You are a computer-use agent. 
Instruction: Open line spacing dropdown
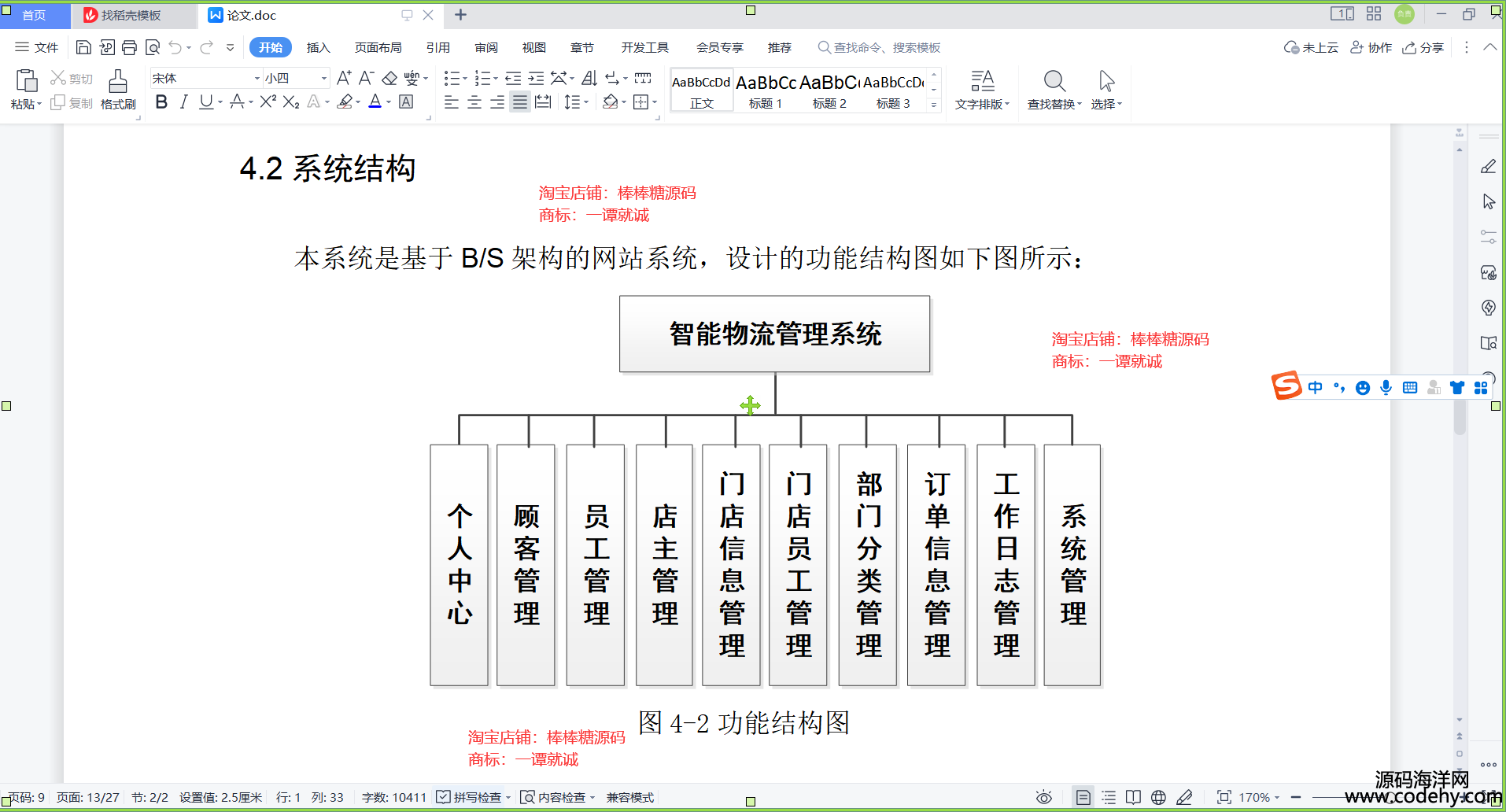(x=577, y=101)
